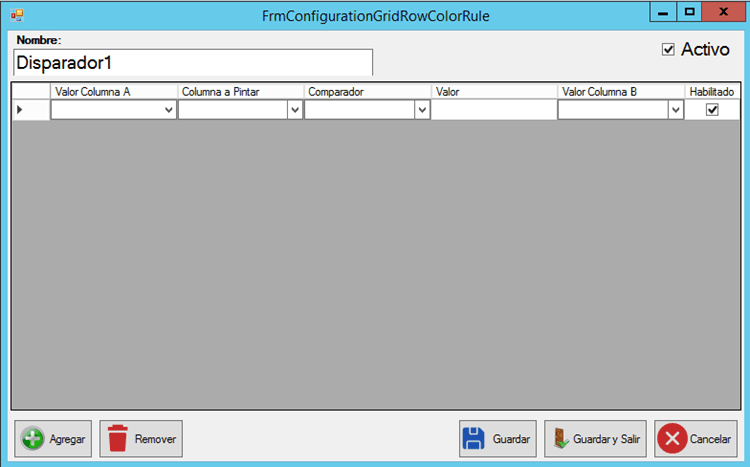Expand the Valor Columna B dropdown
Image resolution: width=750 pixels, height=467 pixels.
pyautogui.click(x=676, y=111)
